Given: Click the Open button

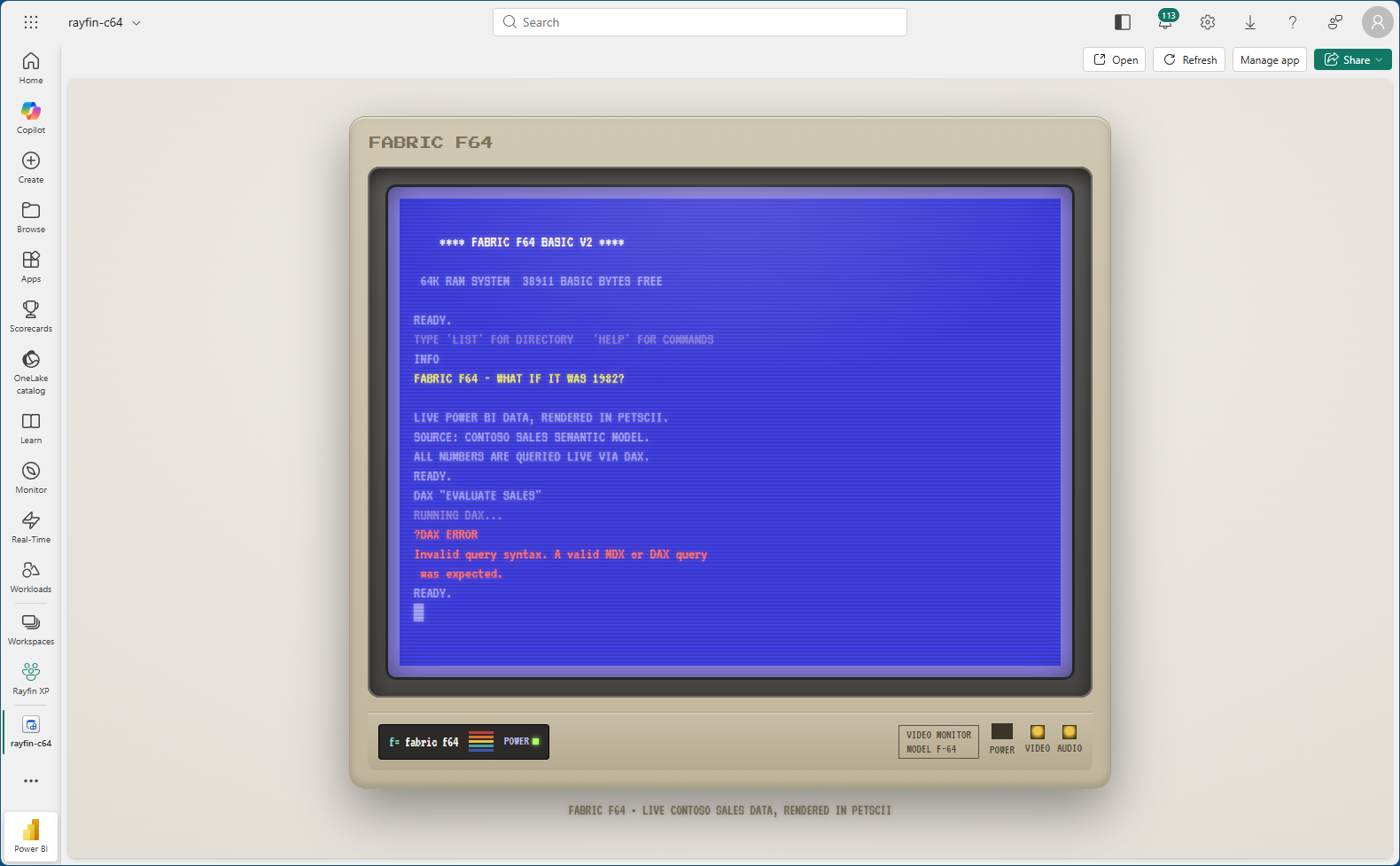Looking at the screenshot, I should [x=1115, y=60].
